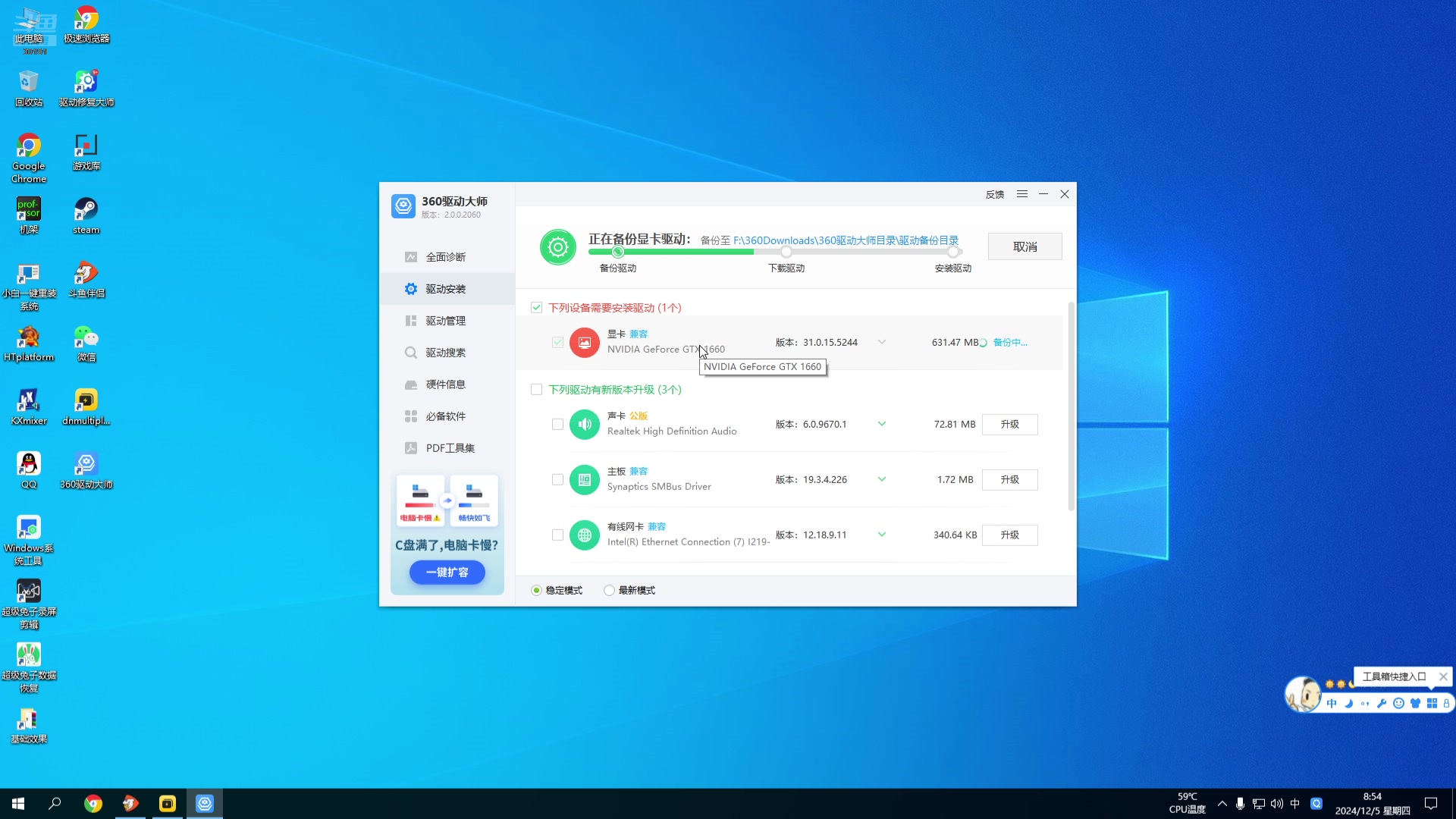The width and height of the screenshot is (1456, 819).
Task: Open 驱动修复大师 desktop shortcut
Action: (86, 88)
